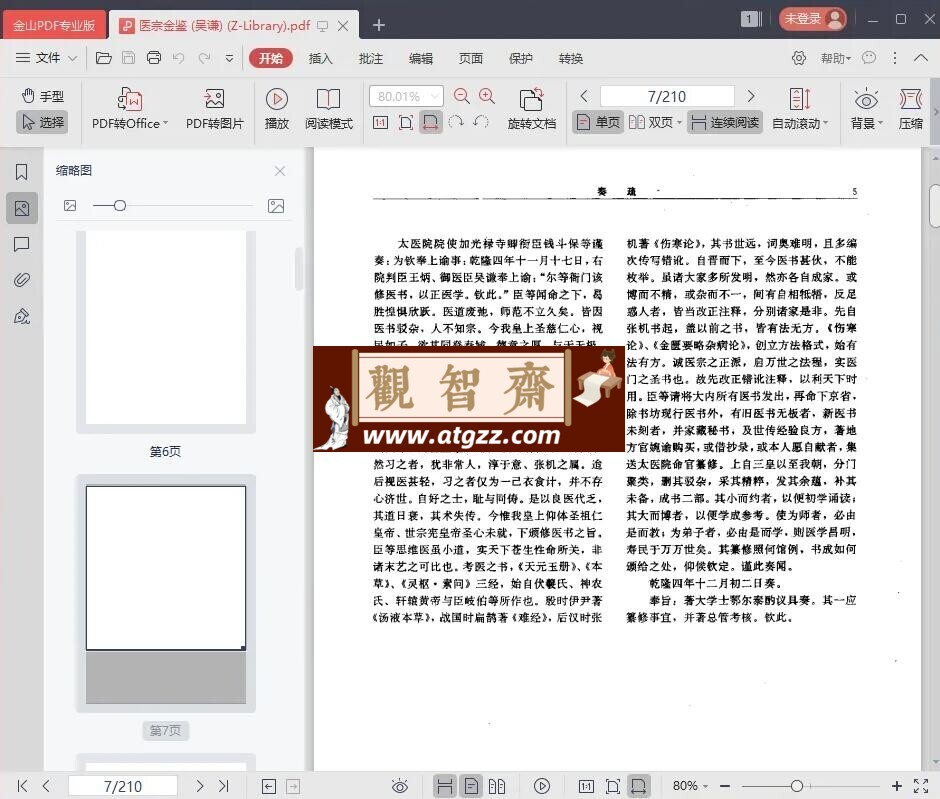940x799 pixels.
Task: Expand the quick access toolbar dropdown
Action: point(230,58)
